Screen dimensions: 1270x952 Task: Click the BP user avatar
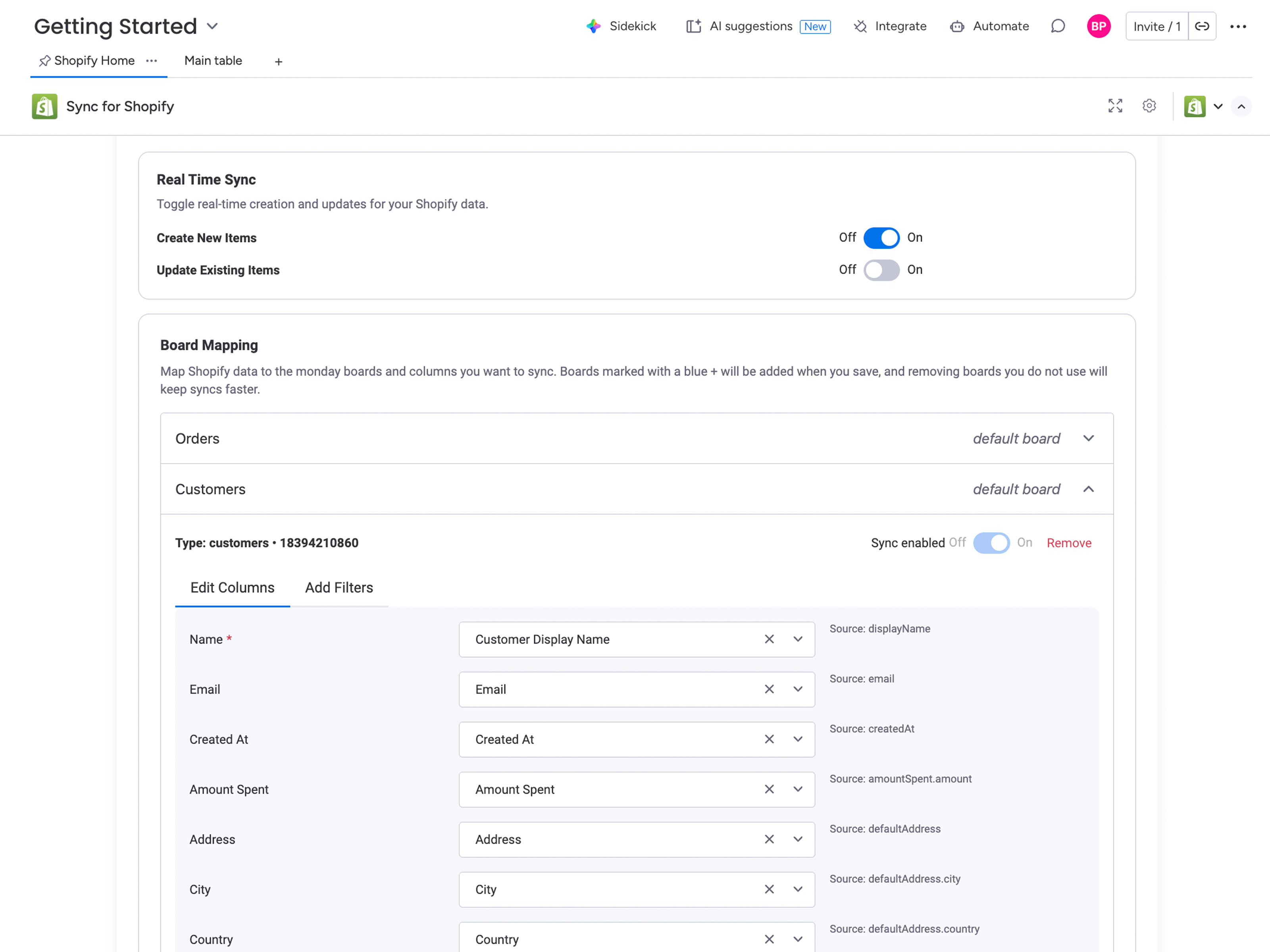[x=1098, y=27]
